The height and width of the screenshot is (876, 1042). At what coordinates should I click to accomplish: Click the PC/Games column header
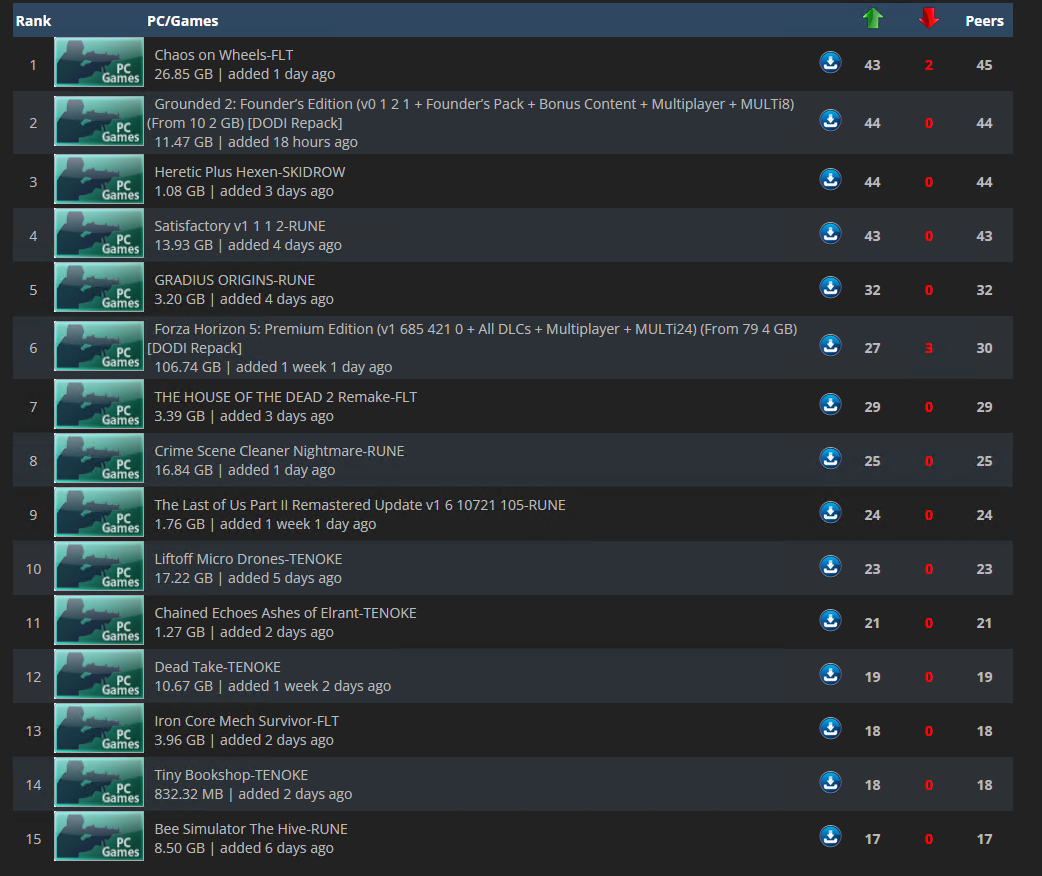click(x=183, y=21)
